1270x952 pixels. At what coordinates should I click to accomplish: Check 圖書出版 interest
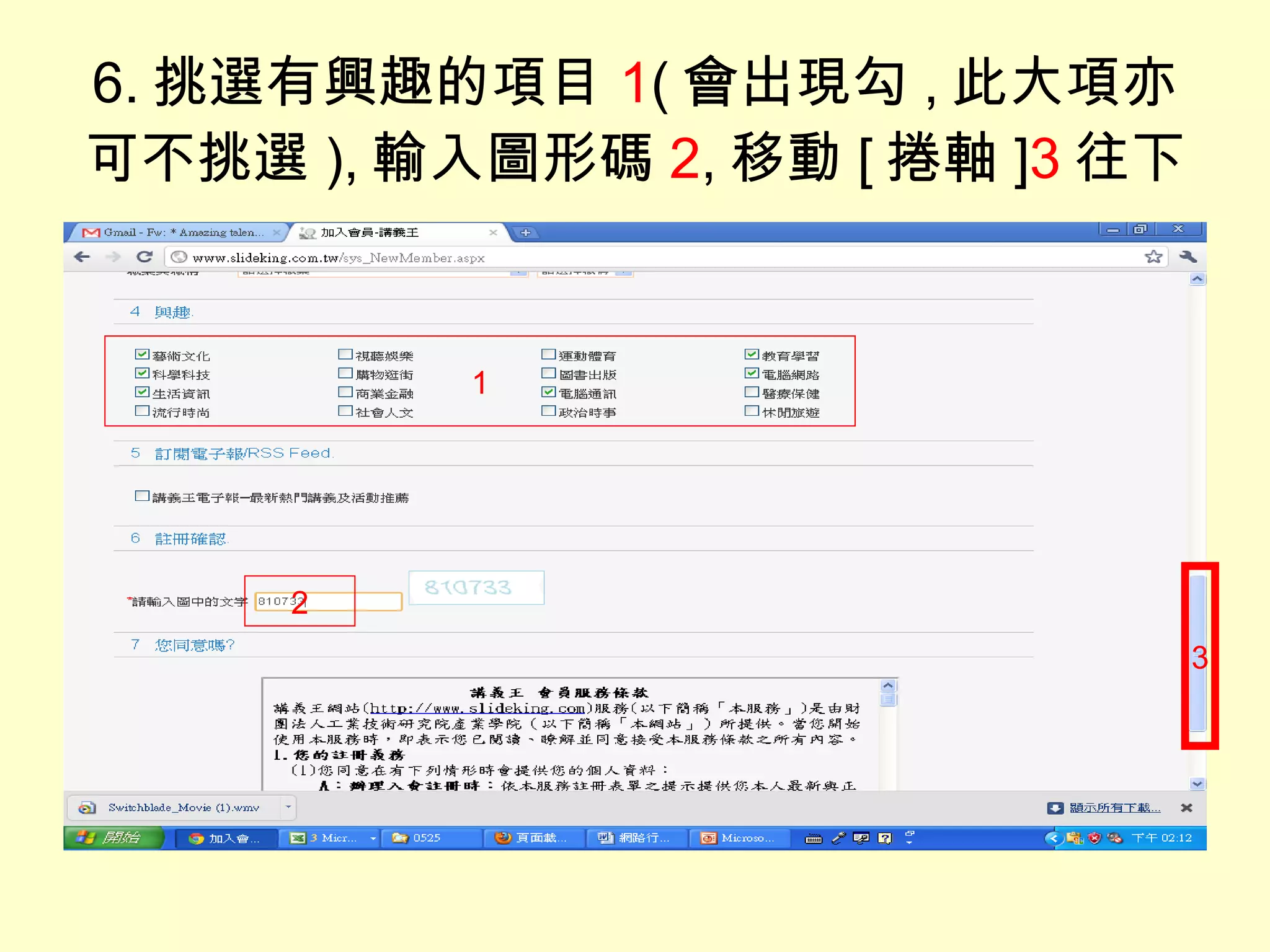click(x=548, y=373)
